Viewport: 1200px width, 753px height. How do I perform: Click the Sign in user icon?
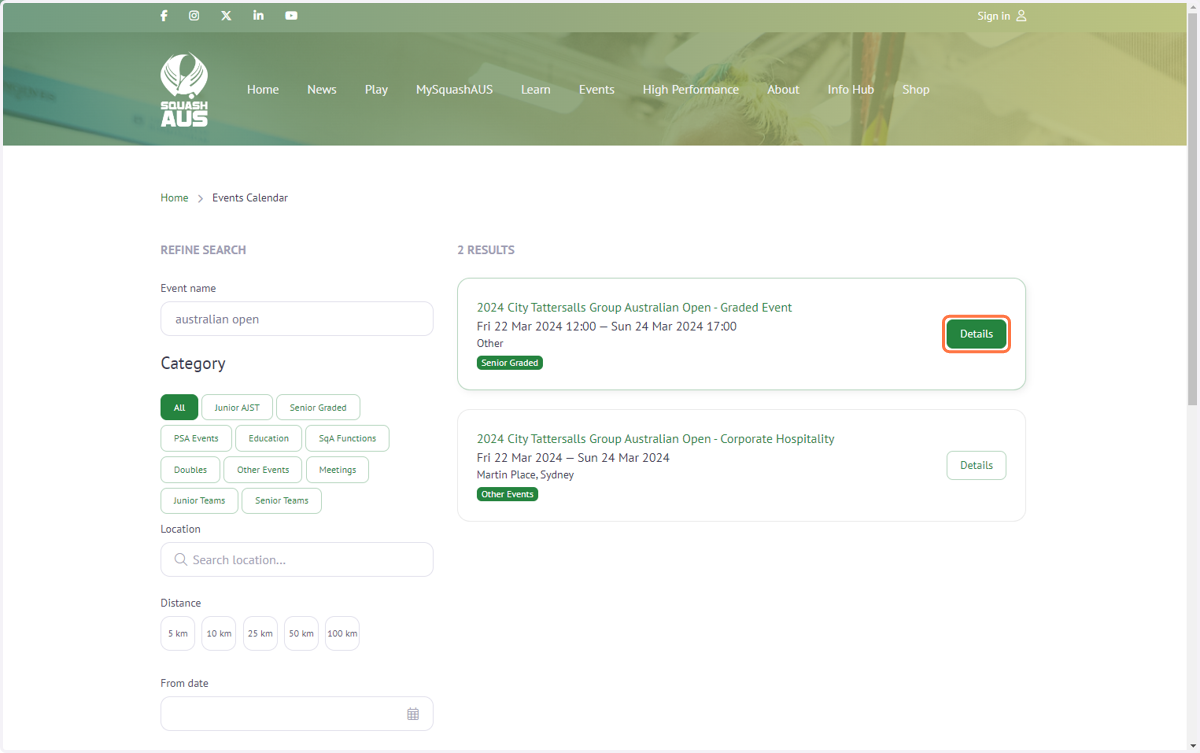(1021, 16)
